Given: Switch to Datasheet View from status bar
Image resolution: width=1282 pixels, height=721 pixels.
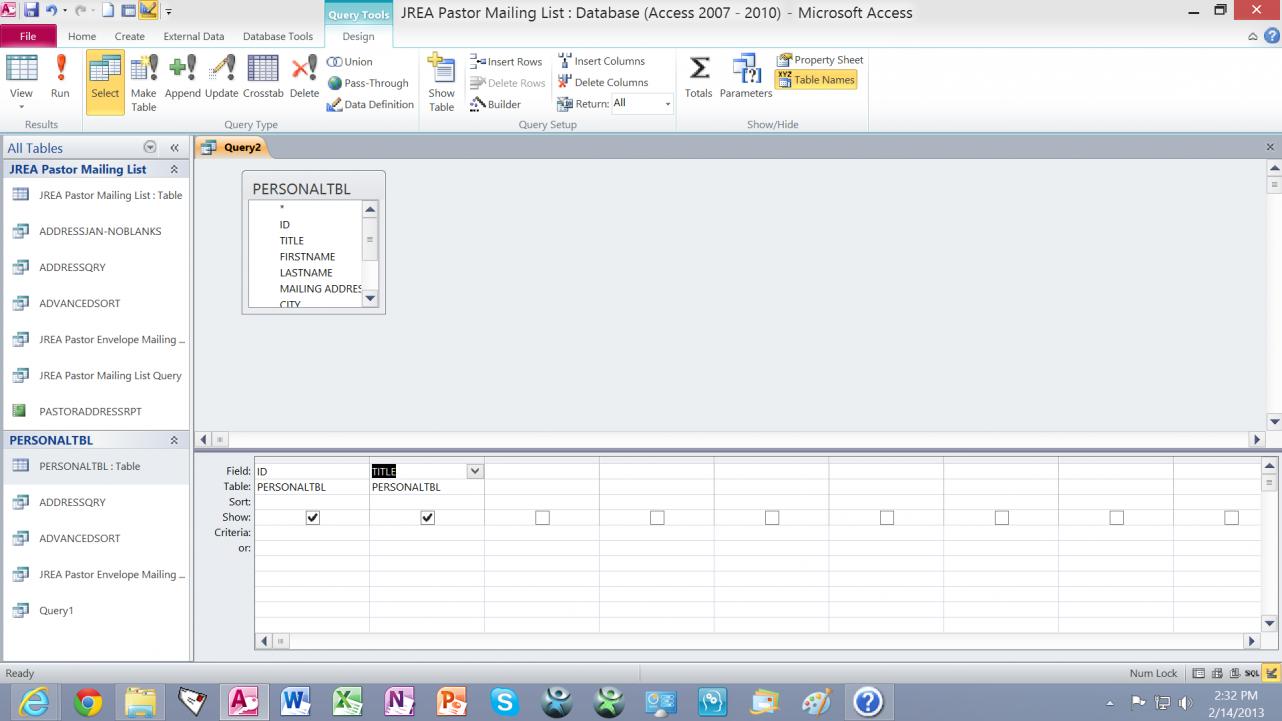Looking at the screenshot, I should coord(1199,673).
